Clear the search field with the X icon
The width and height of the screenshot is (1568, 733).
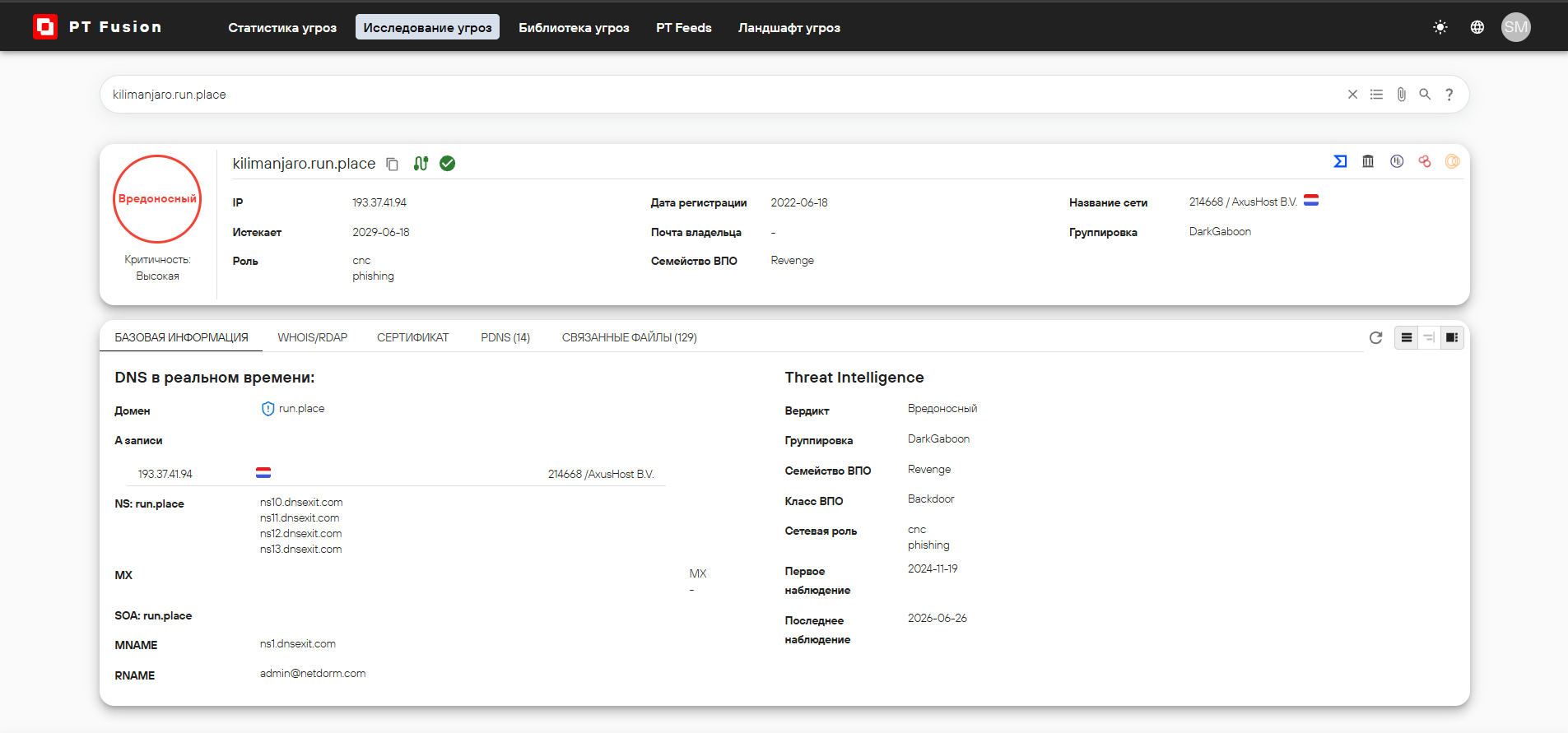(1352, 95)
